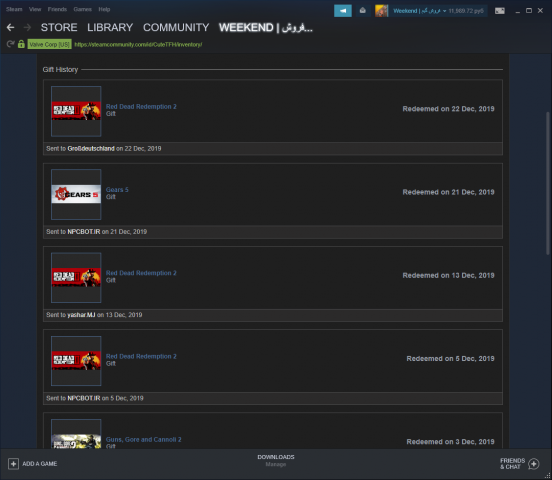Open the Gears 5 gift link
This screenshot has width=552, height=480.
(x=117, y=189)
